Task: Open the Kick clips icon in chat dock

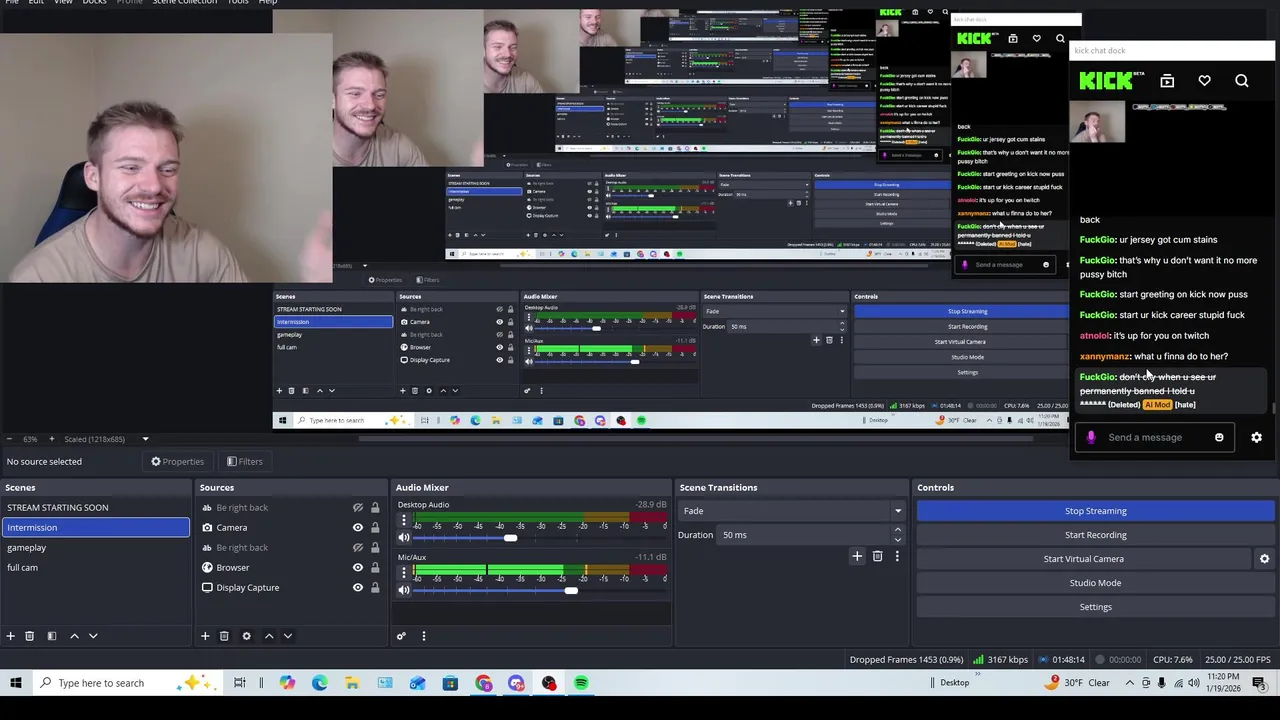Action: 1167,81
